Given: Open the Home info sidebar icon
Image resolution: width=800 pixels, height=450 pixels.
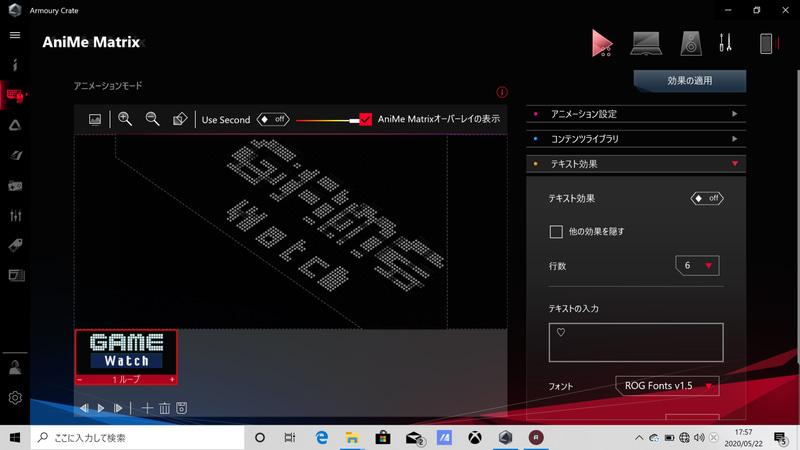Looking at the screenshot, I should [15, 65].
